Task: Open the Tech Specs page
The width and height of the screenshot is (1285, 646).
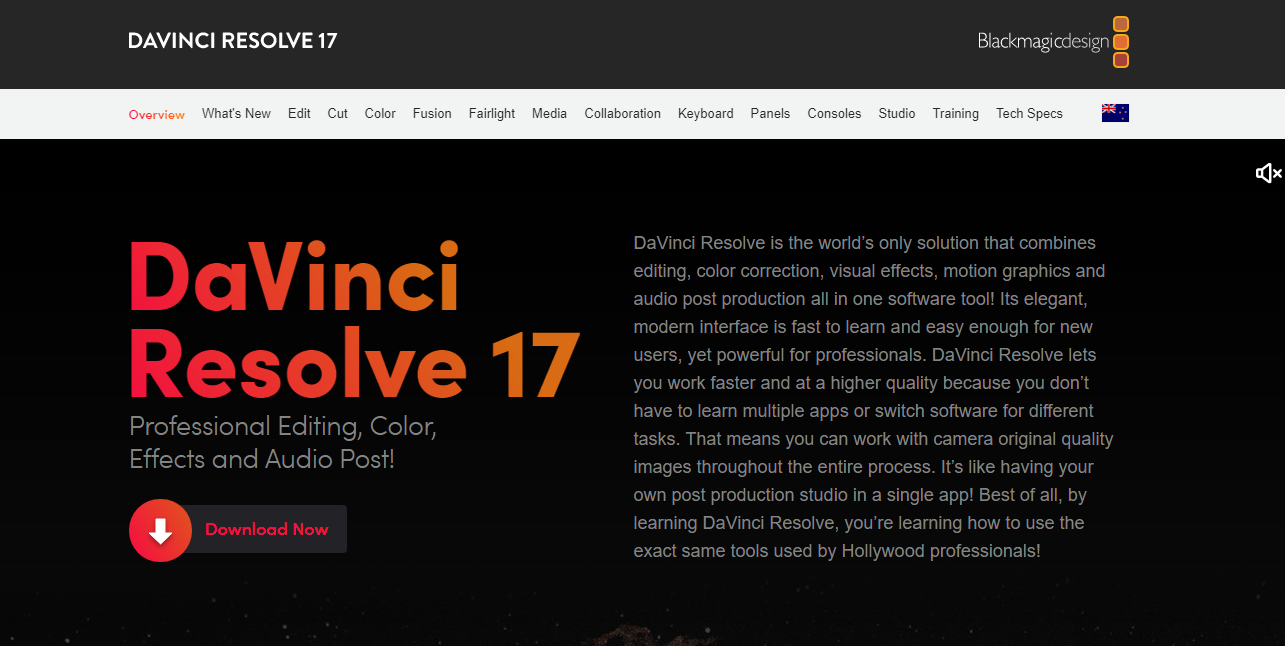Action: click(1029, 114)
